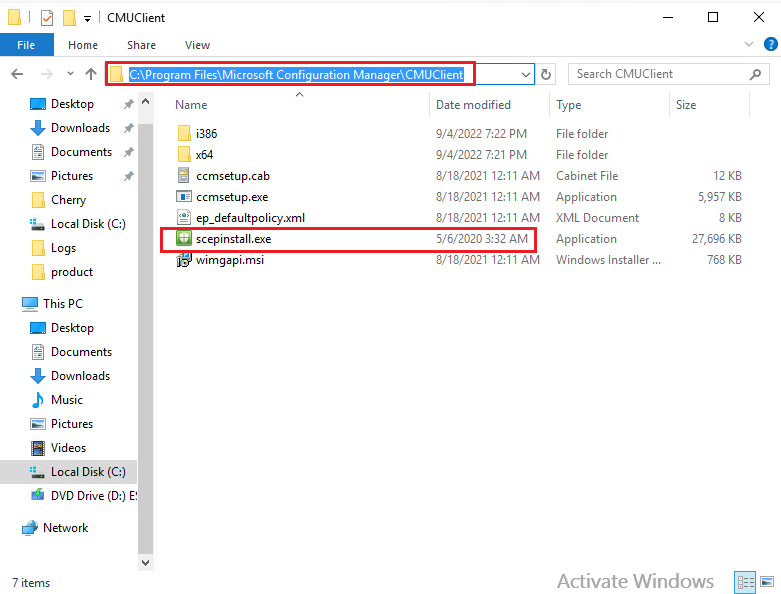Click New folder quick access icon
The width and height of the screenshot is (781, 594).
point(69,18)
